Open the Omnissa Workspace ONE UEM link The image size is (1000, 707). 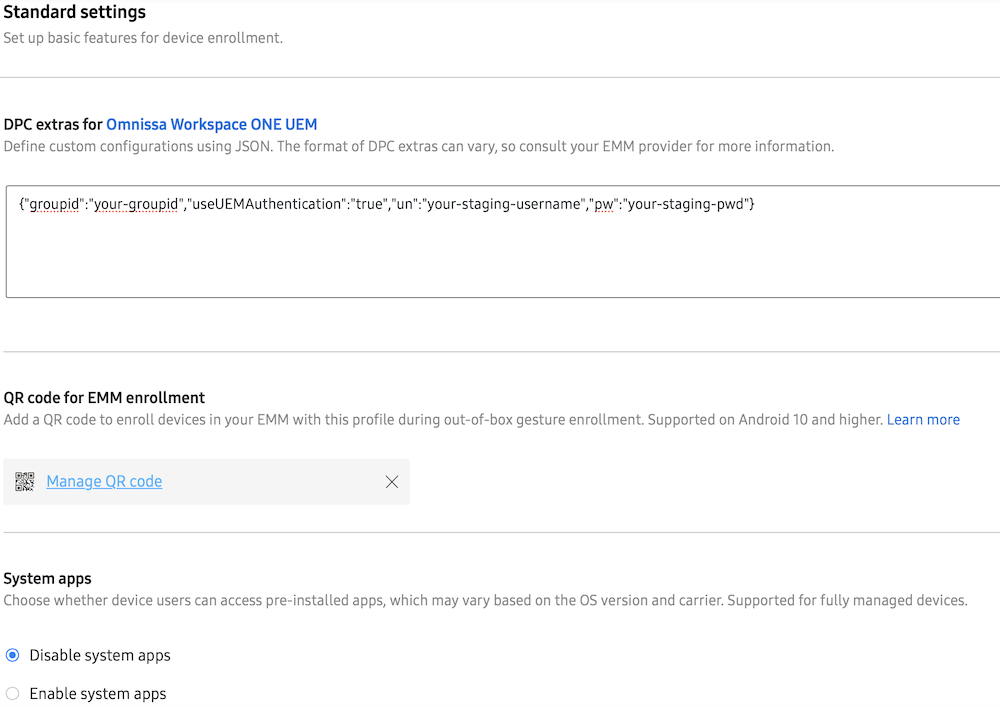(x=211, y=125)
